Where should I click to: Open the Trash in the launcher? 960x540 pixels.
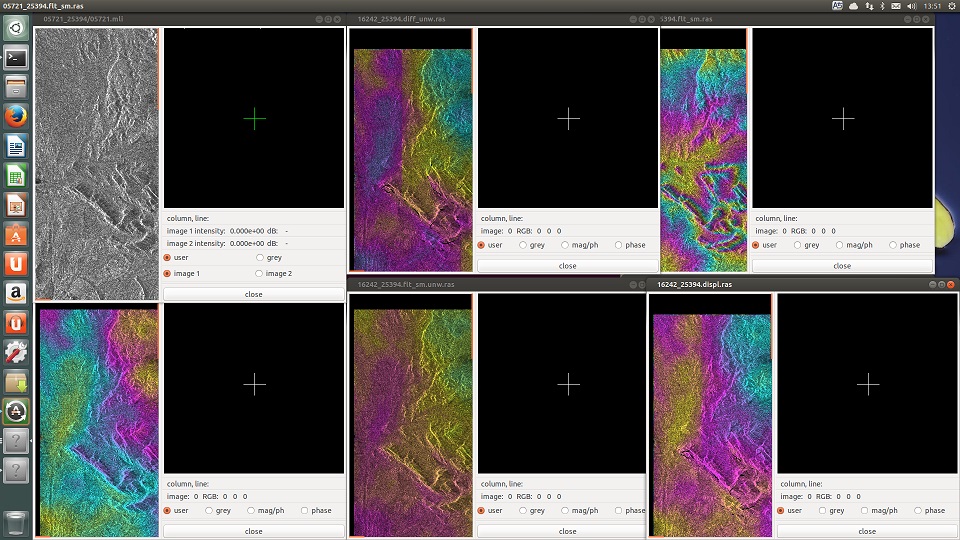(x=16, y=522)
